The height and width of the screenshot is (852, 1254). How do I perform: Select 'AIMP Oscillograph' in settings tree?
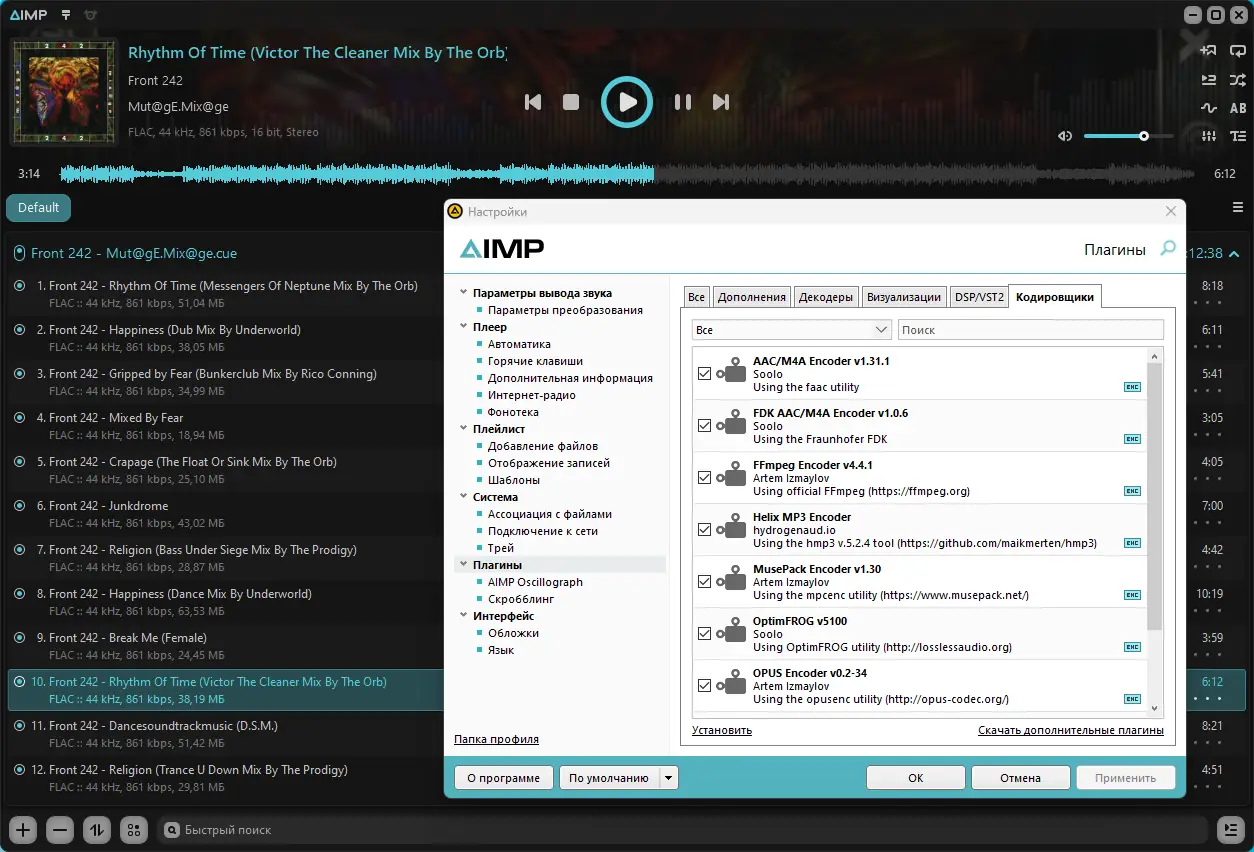coord(535,582)
